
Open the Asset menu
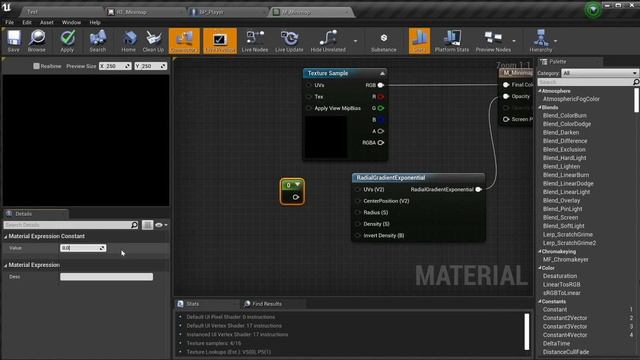[47, 22]
